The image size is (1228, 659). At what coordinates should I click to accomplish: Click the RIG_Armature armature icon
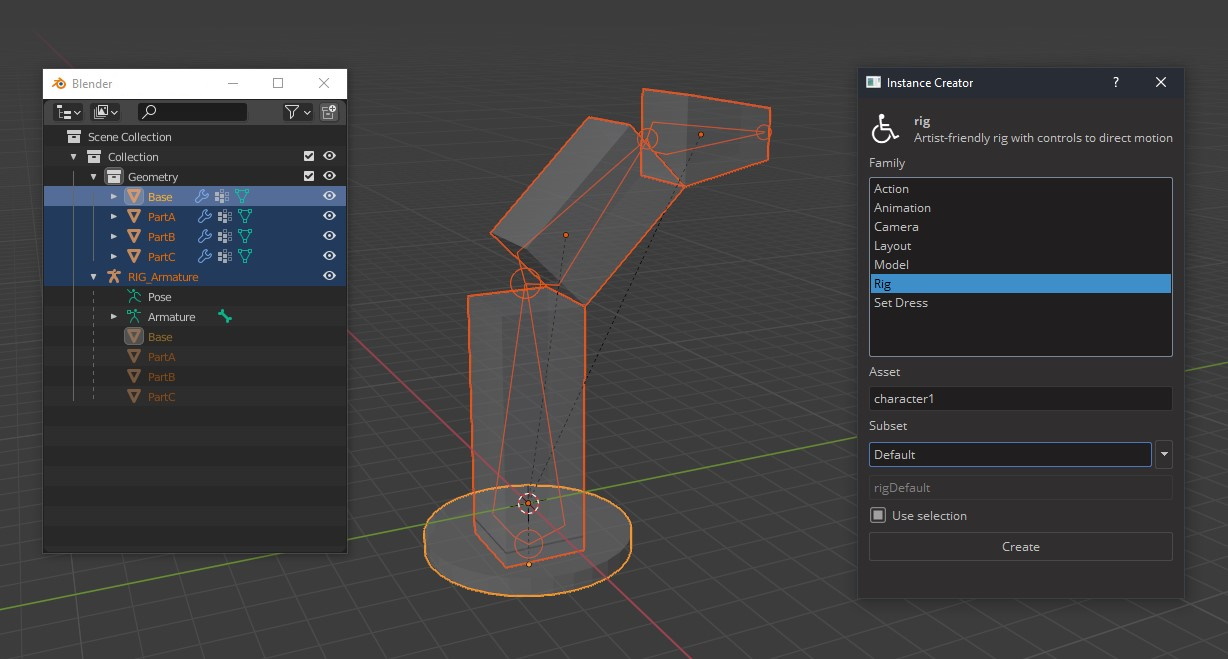115,277
